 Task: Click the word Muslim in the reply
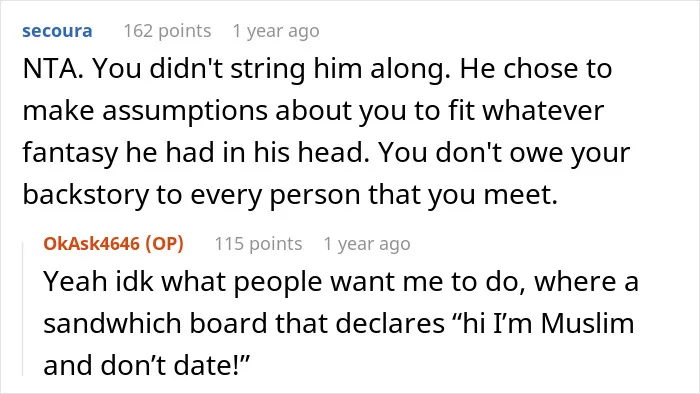pyautogui.click(x=588, y=323)
